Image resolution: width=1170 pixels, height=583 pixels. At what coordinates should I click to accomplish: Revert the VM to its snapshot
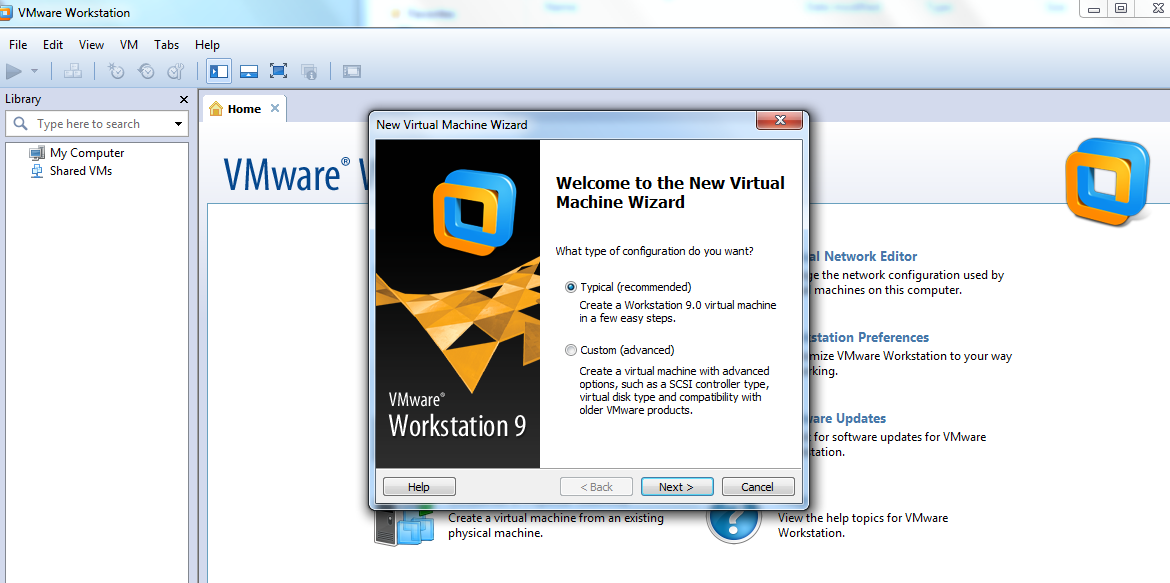point(146,71)
